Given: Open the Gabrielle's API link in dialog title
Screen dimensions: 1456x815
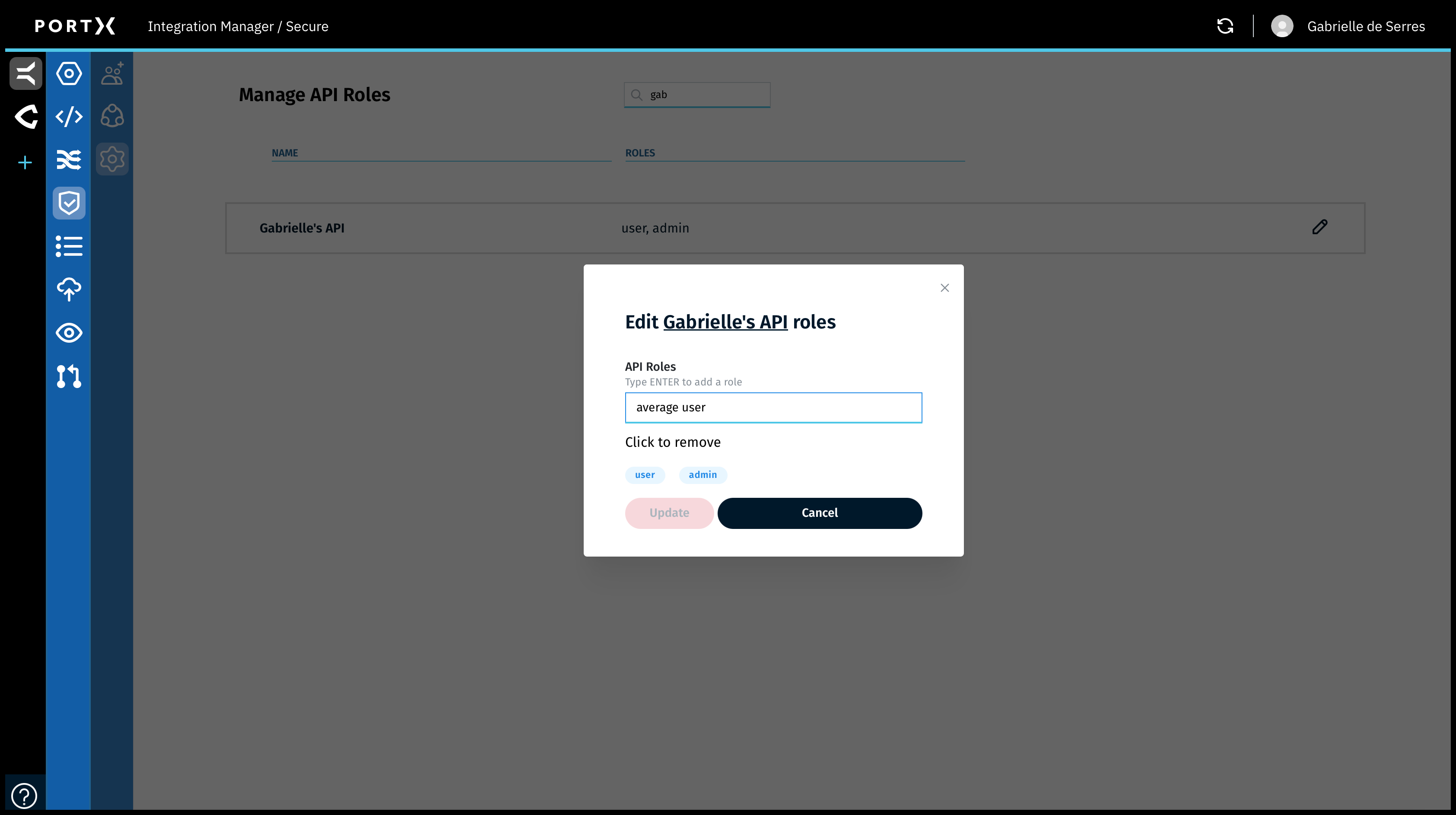Looking at the screenshot, I should (x=725, y=322).
